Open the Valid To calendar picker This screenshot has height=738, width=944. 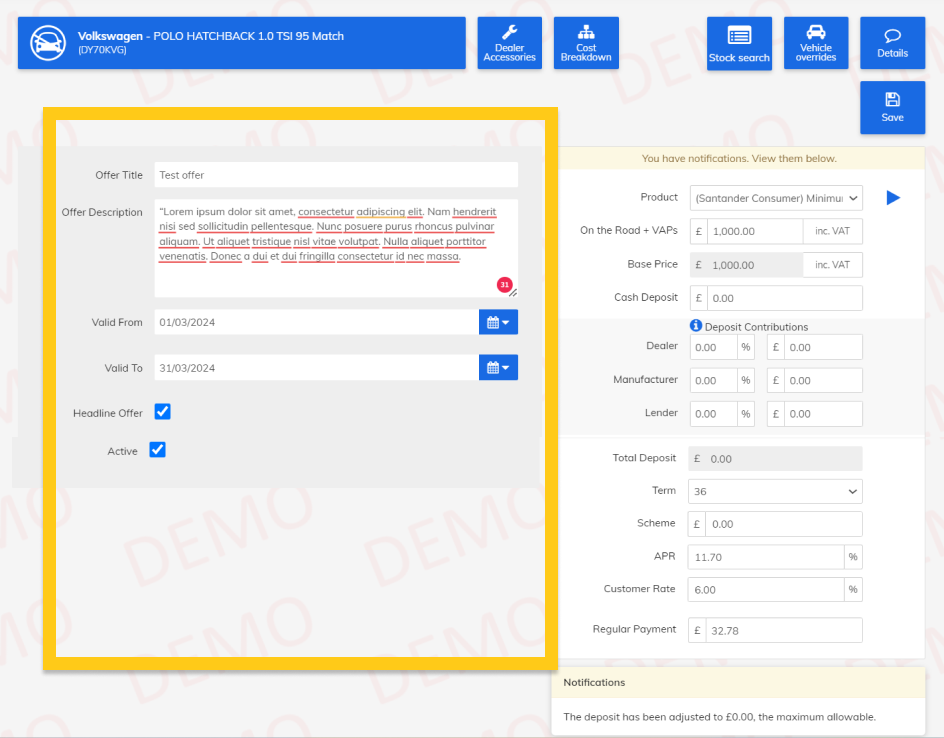(498, 367)
